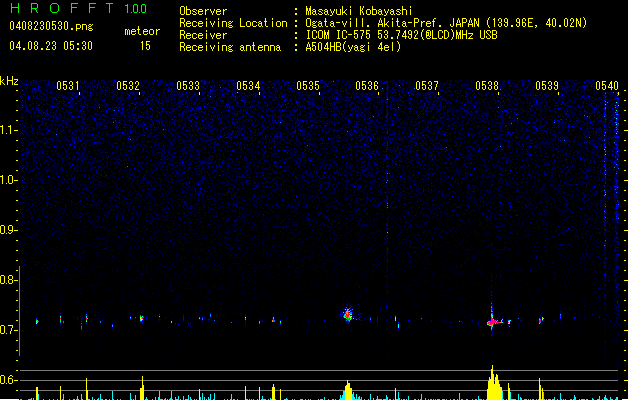The width and height of the screenshot is (629, 400).
Task: Click the 1.1 kHz axis label
Action: 8,130
